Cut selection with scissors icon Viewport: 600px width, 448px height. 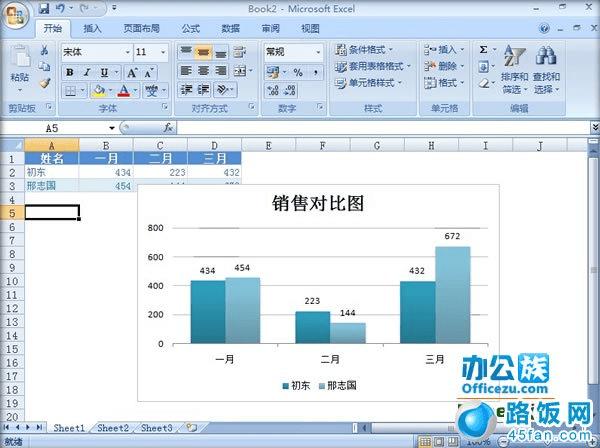tap(44, 51)
